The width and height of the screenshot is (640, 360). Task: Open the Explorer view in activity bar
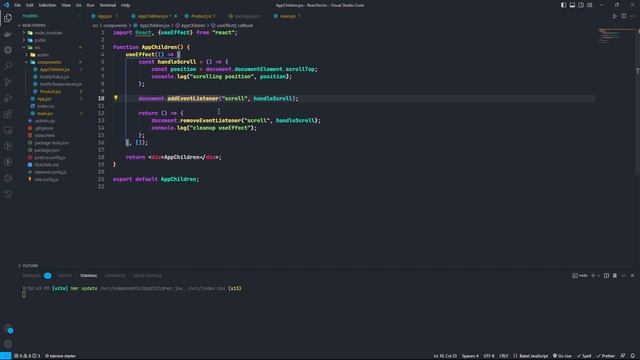tap(8, 18)
